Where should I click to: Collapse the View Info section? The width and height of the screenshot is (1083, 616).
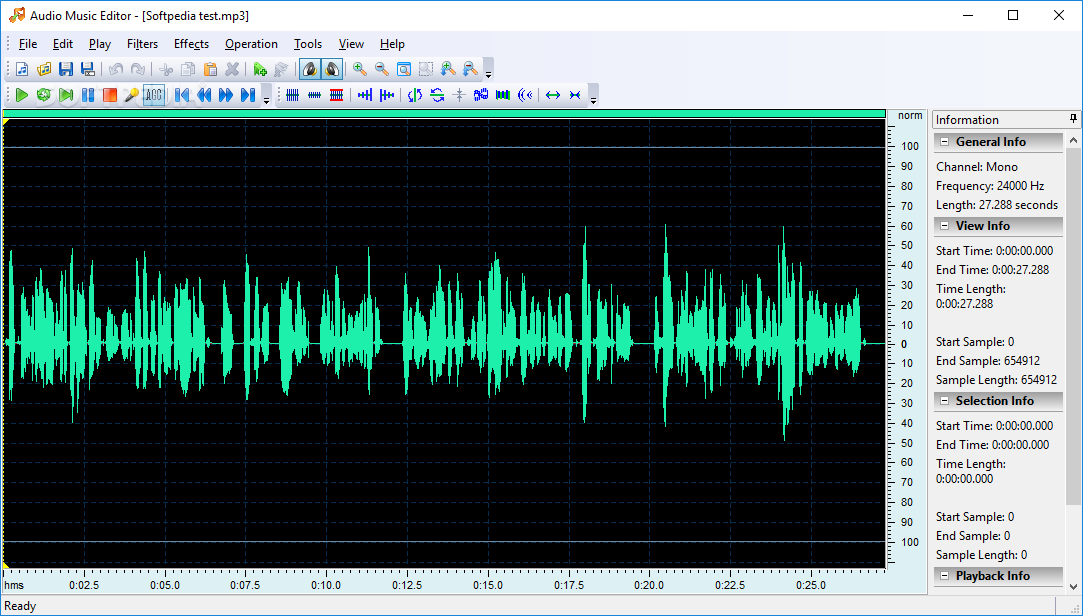944,226
